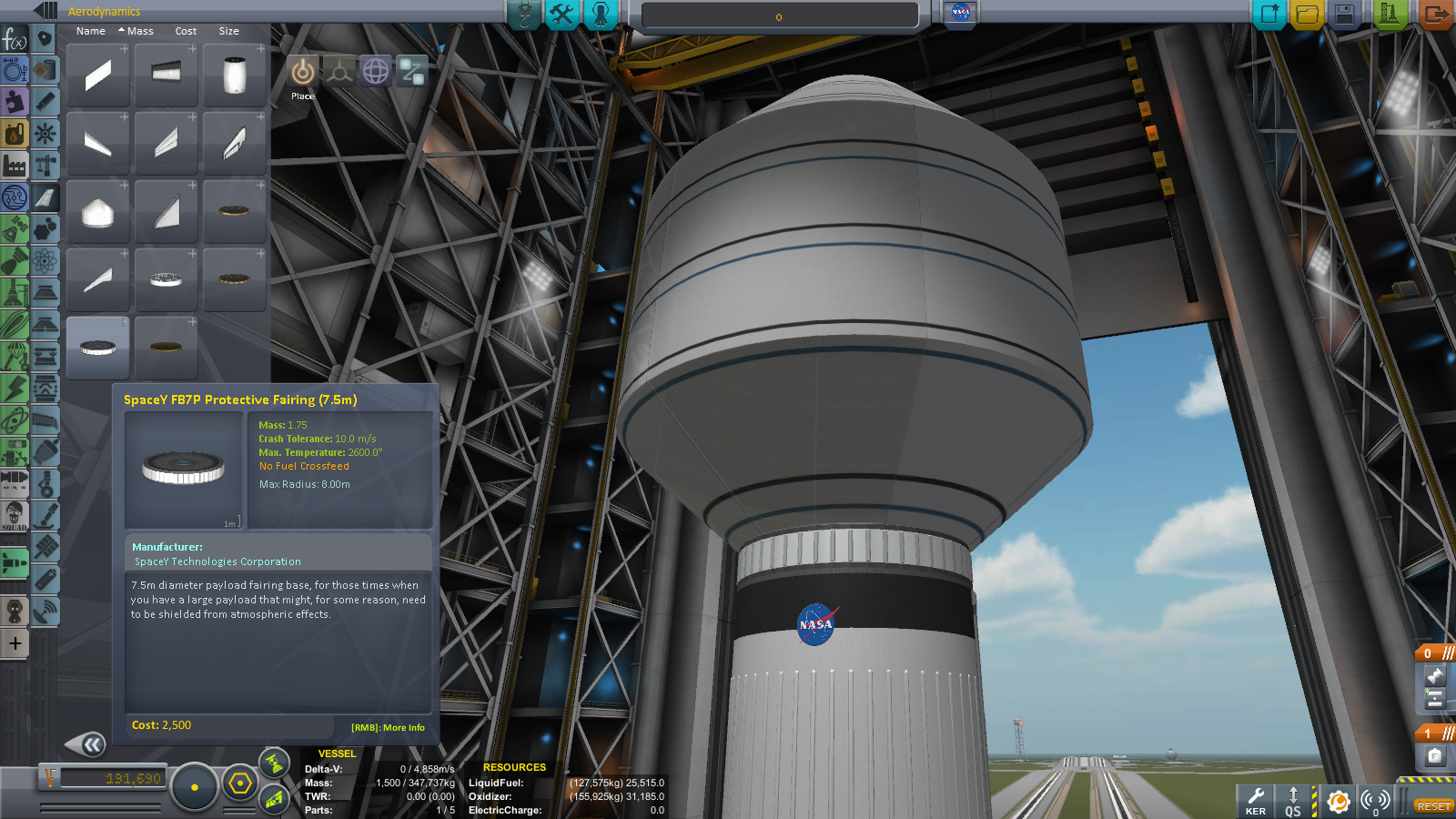1456x819 pixels.
Task: Open the Command and Control subcategory
Action: (45, 134)
